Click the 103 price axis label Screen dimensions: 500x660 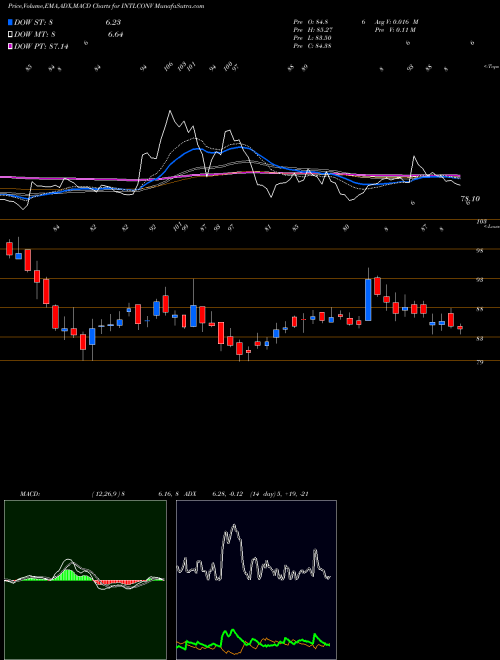coord(482,221)
